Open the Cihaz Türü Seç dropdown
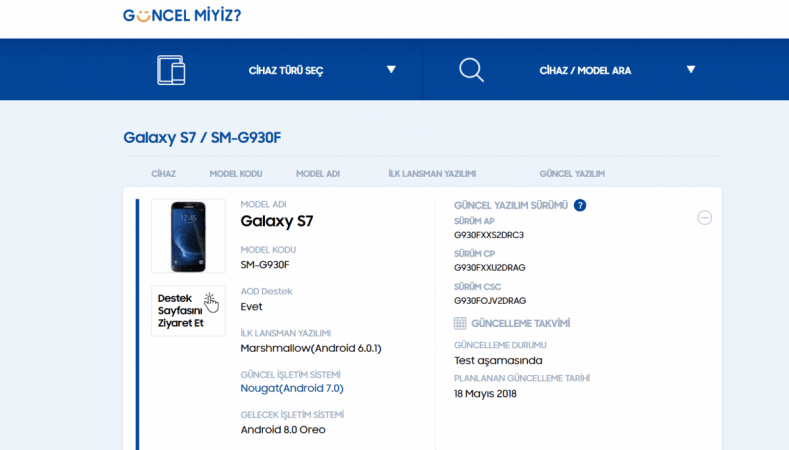 point(286,70)
